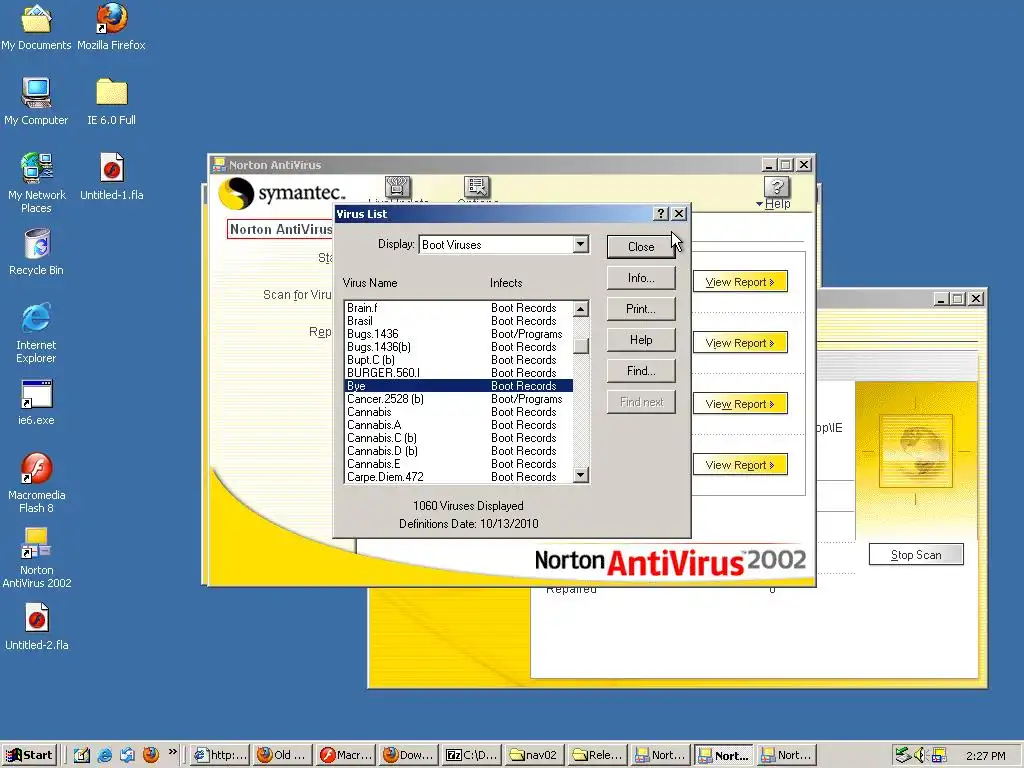Image resolution: width=1024 pixels, height=768 pixels.
Task: Select the Recycle Bin icon
Action: coord(37,252)
